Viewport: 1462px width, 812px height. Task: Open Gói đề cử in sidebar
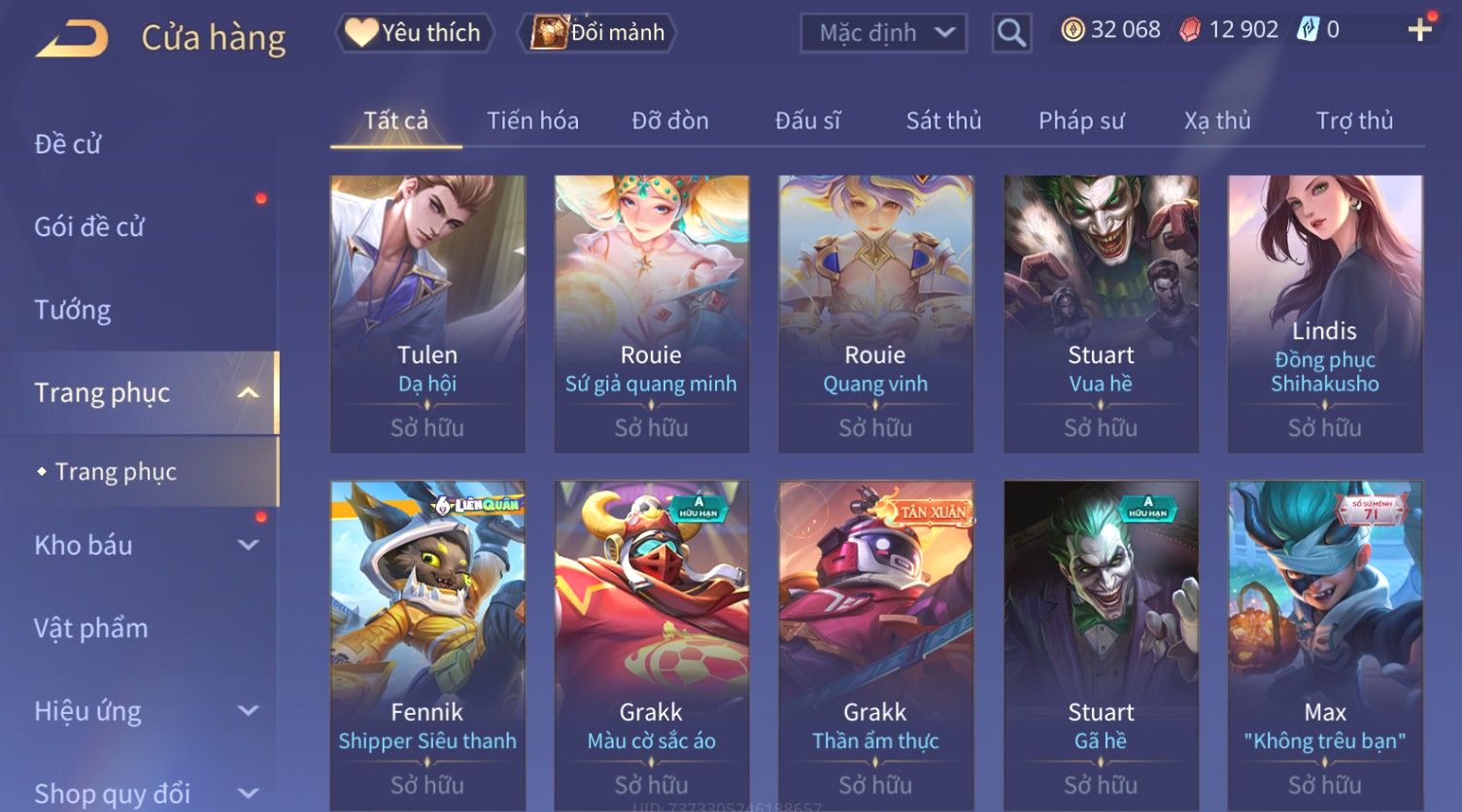[89, 227]
